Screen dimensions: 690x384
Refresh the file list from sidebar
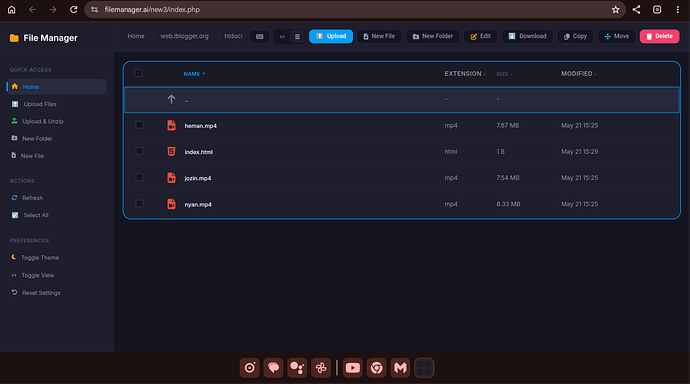pyautogui.click(x=32, y=198)
